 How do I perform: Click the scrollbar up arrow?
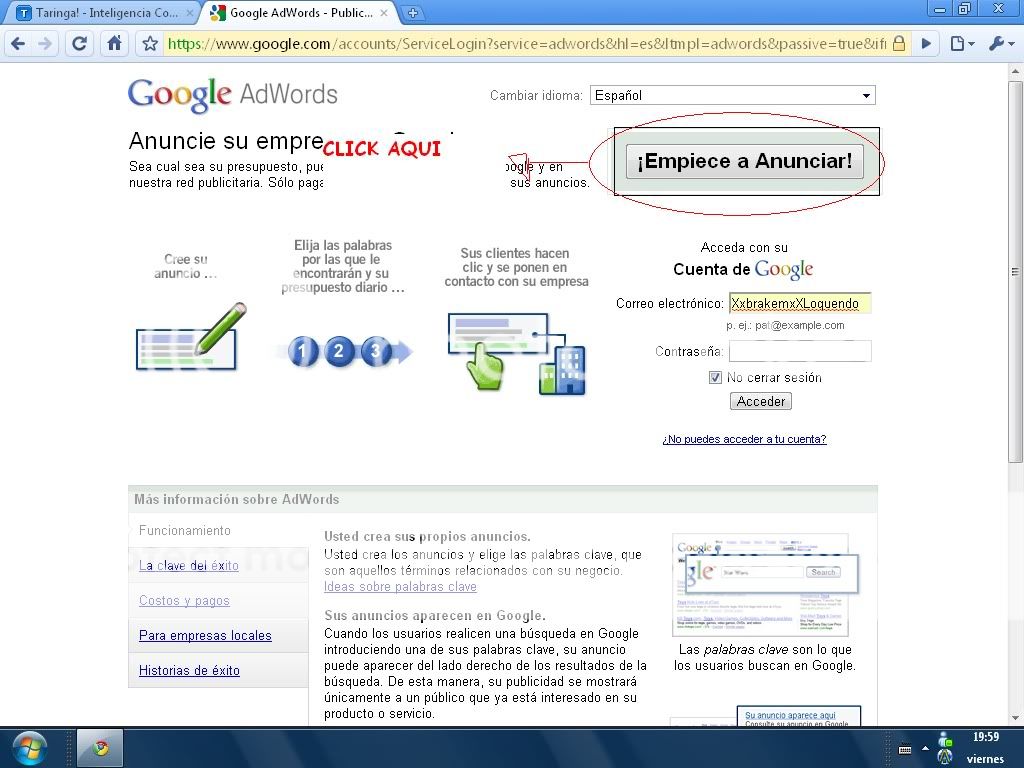pyautogui.click(x=1014, y=71)
